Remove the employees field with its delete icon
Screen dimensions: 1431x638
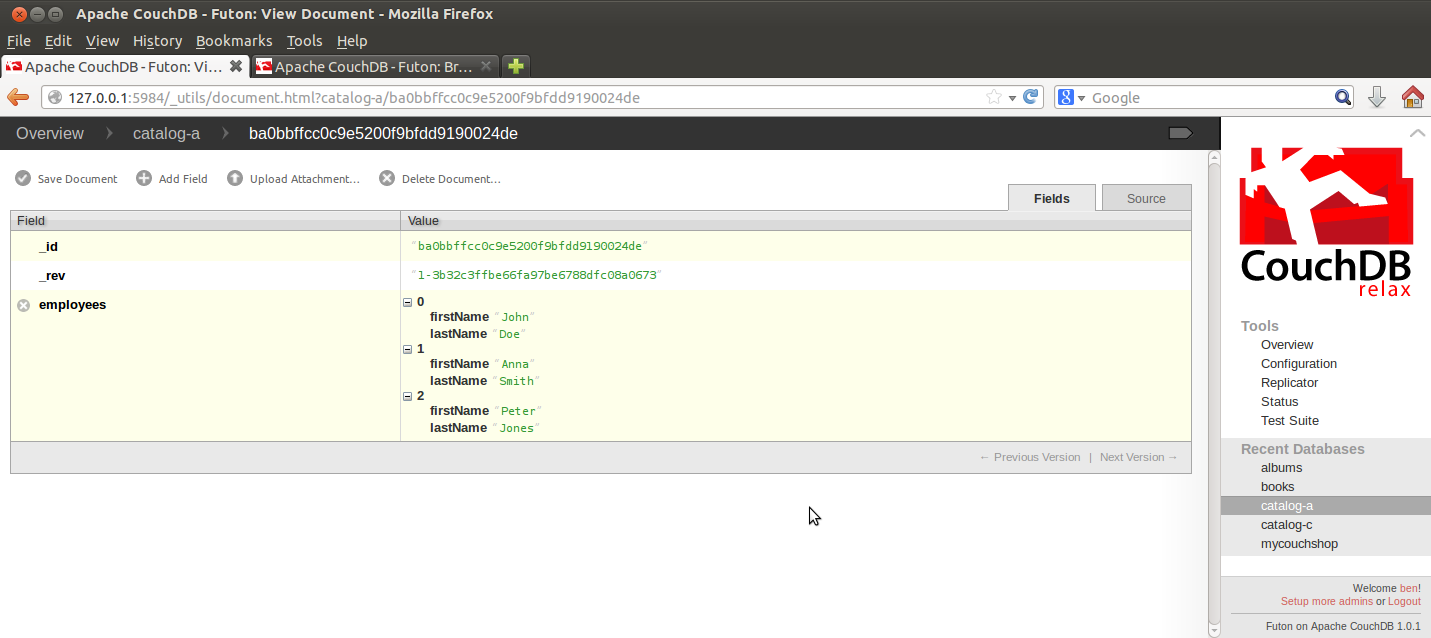point(24,305)
